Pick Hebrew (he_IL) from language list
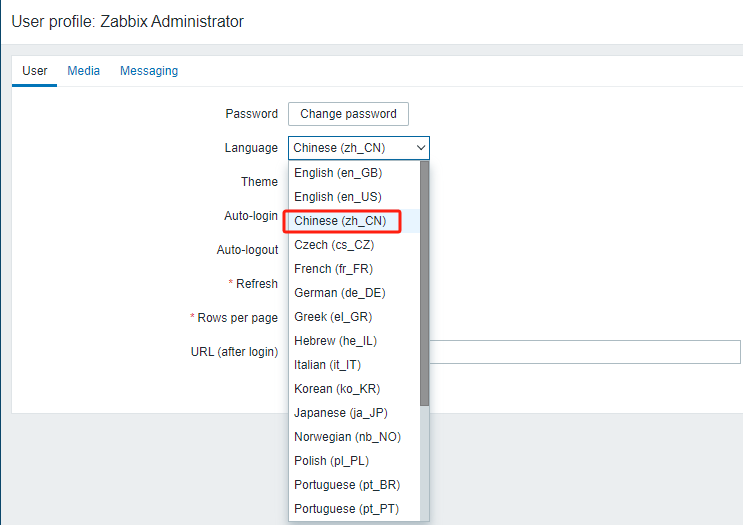The image size is (743, 525). click(335, 341)
